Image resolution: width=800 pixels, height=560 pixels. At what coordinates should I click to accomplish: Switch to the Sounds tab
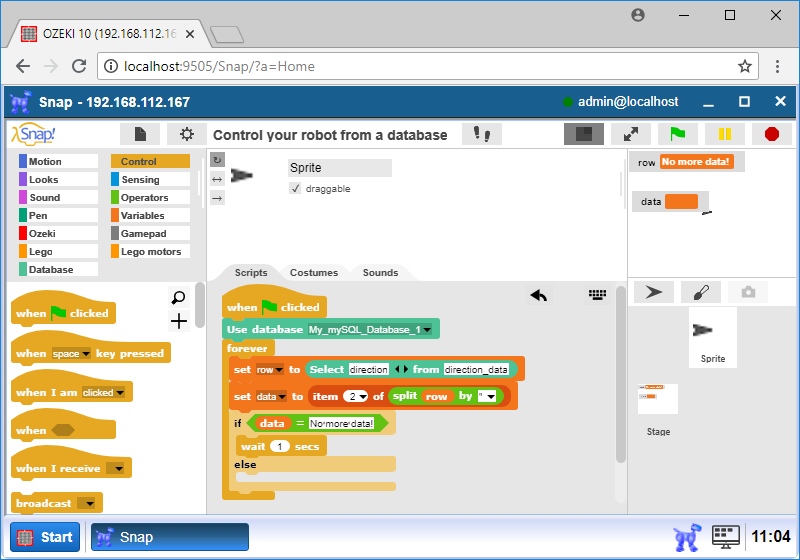coord(380,272)
